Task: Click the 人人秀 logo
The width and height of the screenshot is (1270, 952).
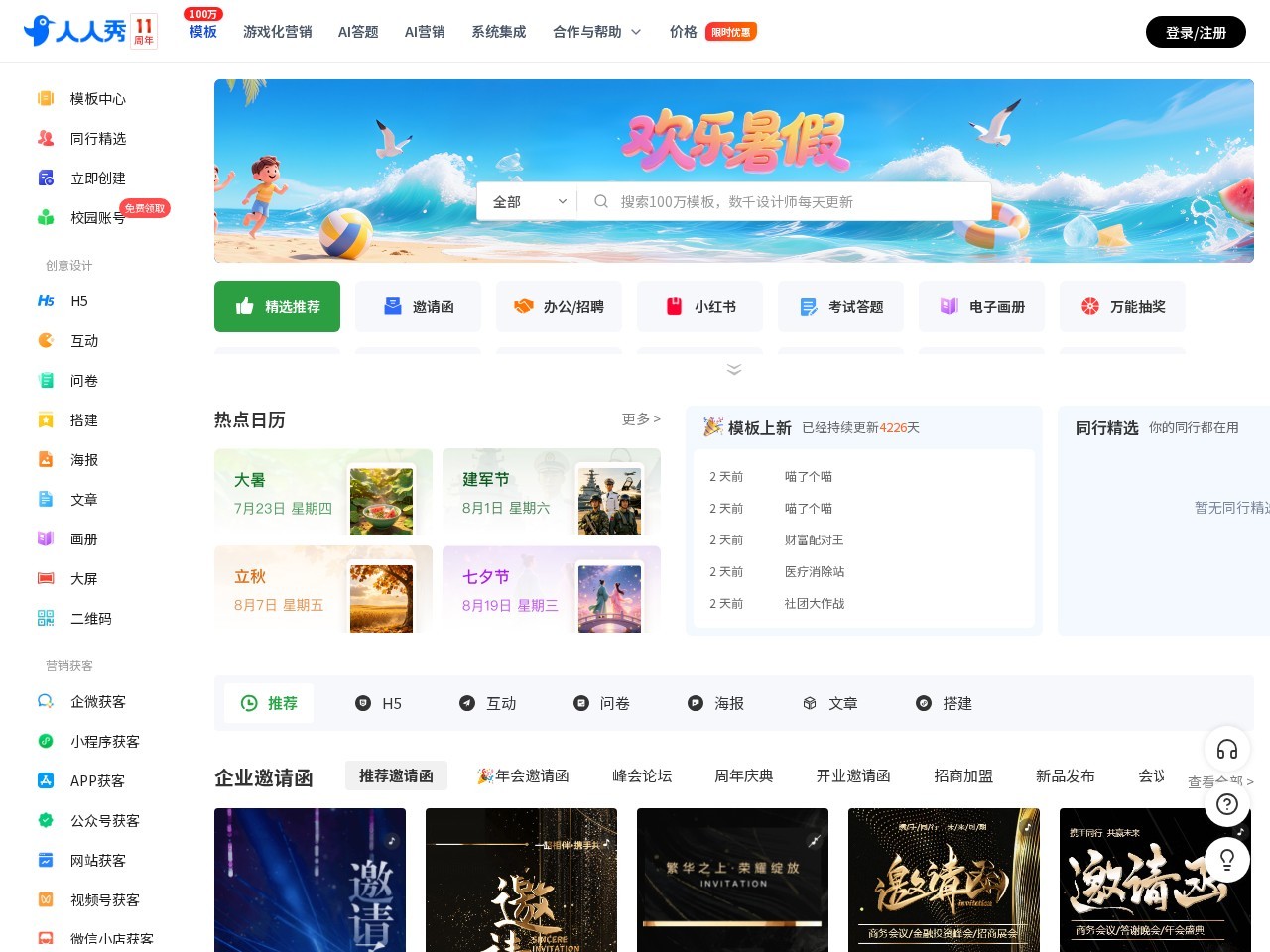Action: click(90, 32)
